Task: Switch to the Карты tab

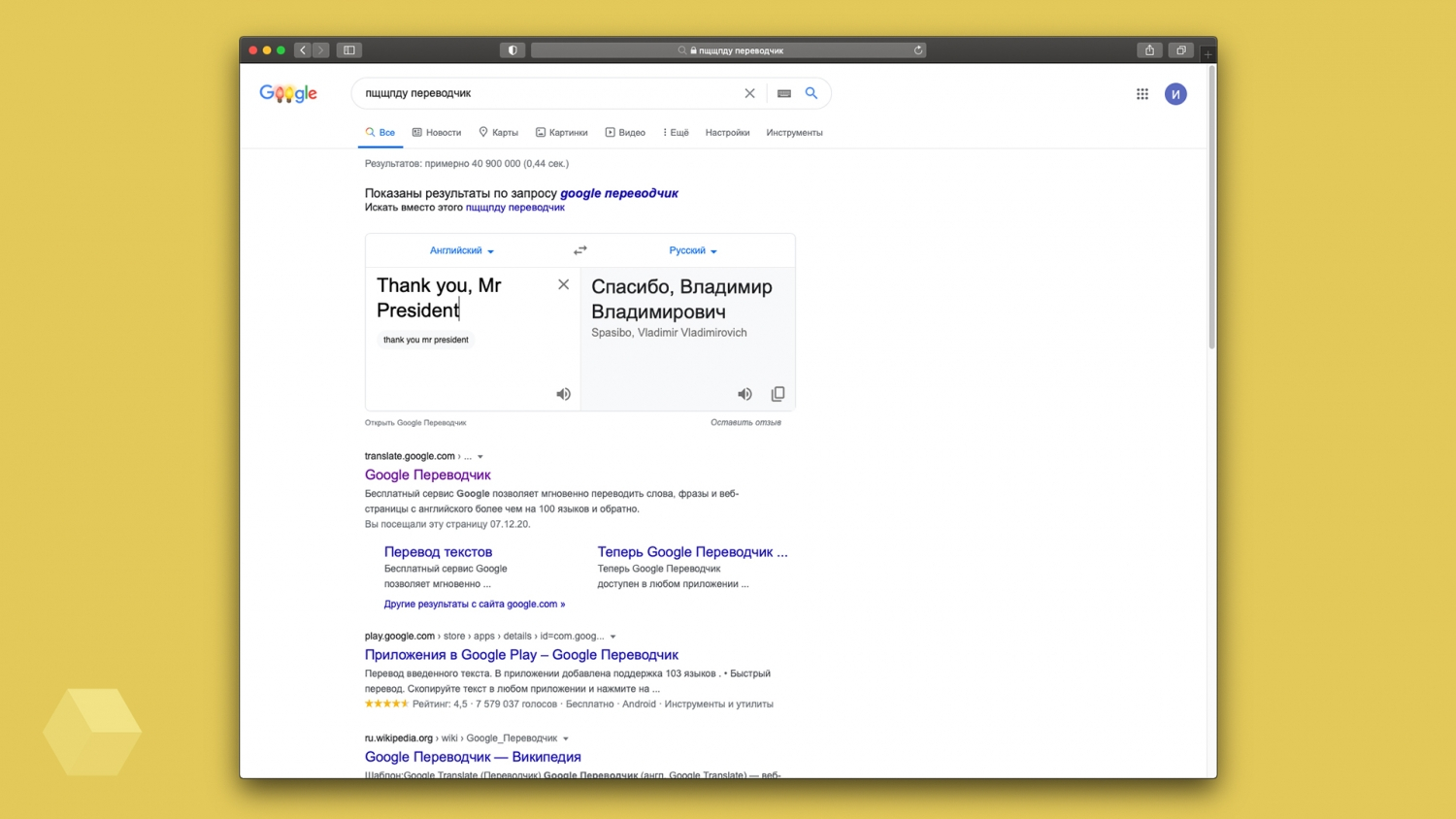Action: (498, 133)
